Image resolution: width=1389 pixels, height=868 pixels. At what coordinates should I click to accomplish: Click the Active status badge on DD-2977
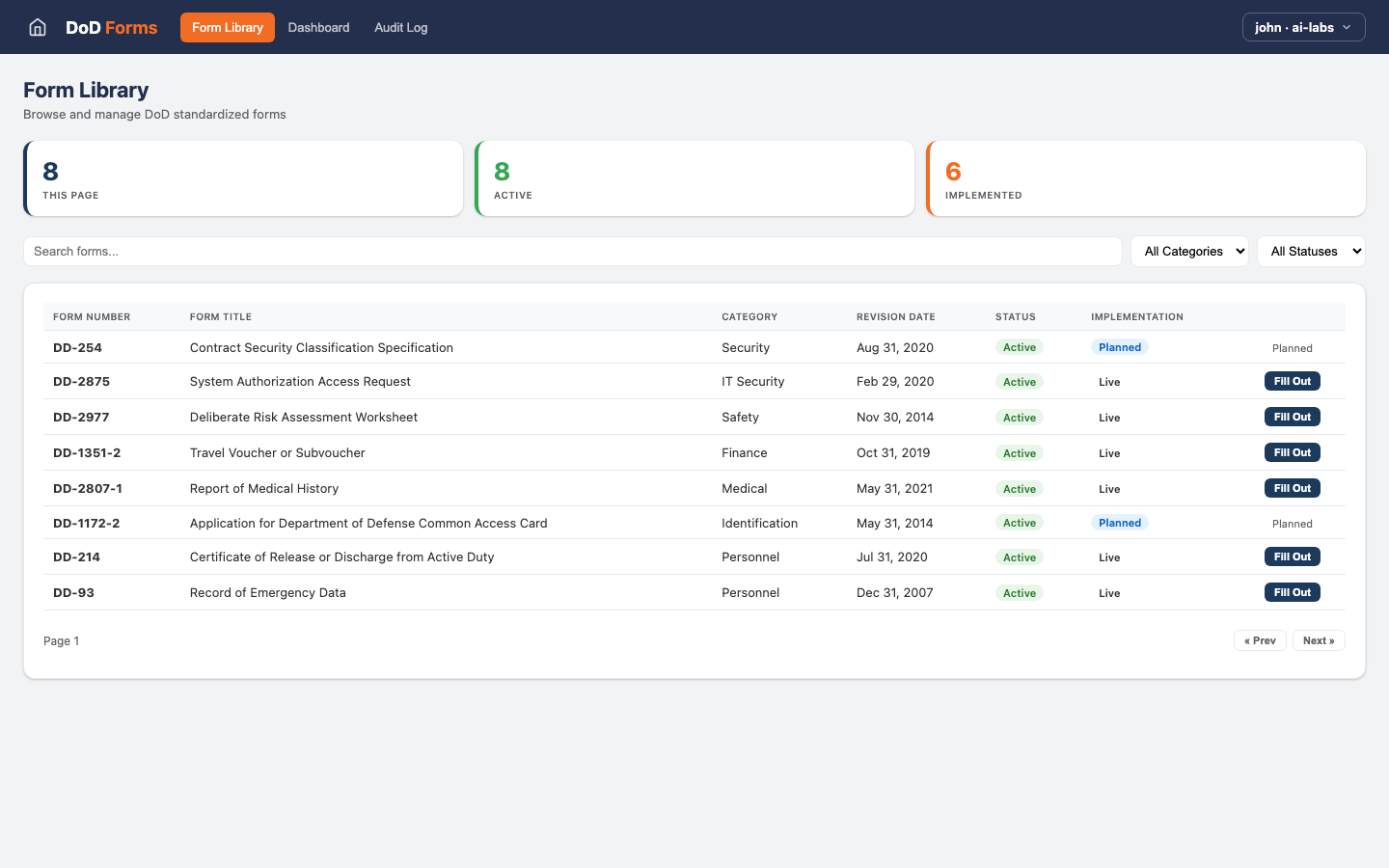click(x=1019, y=417)
